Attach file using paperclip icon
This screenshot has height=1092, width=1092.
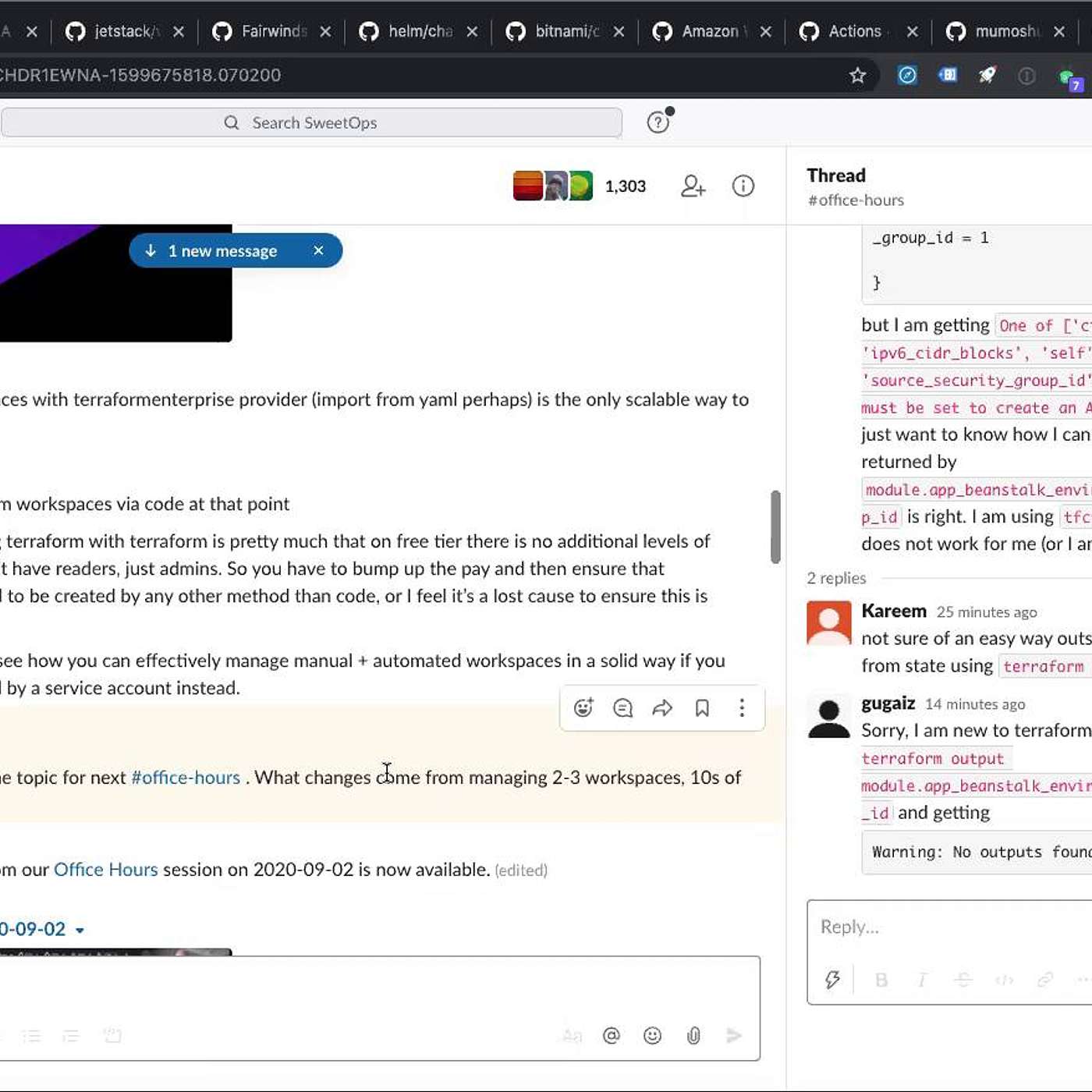[693, 1035]
